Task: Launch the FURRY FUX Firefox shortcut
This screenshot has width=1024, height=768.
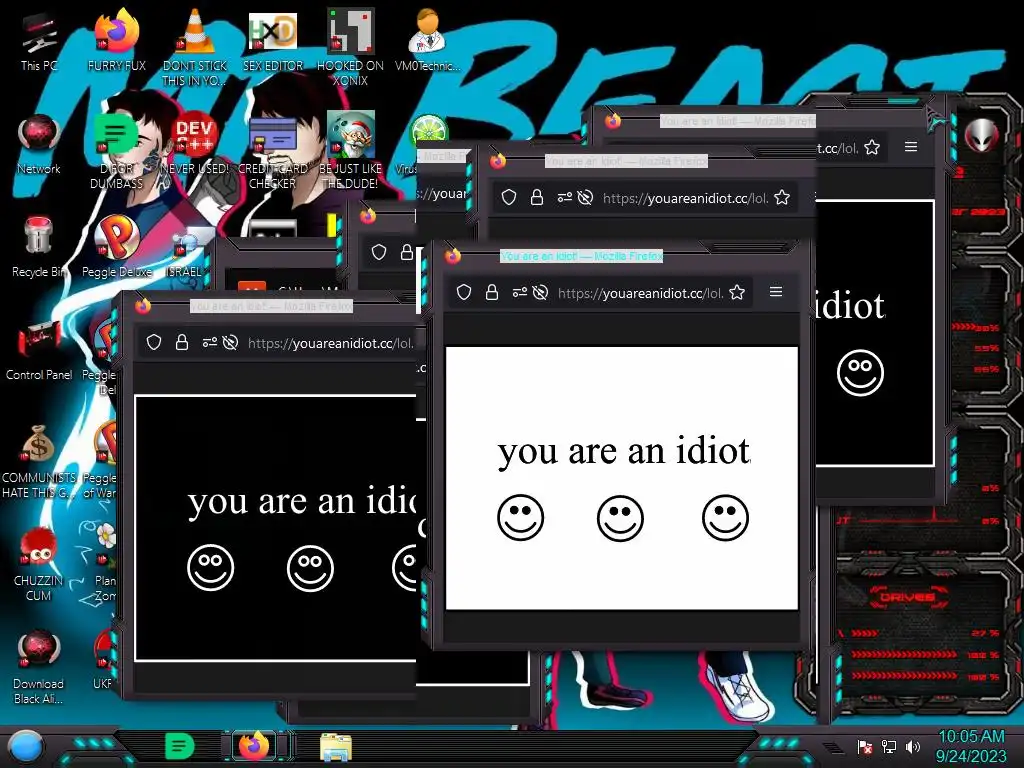Action: click(x=117, y=40)
